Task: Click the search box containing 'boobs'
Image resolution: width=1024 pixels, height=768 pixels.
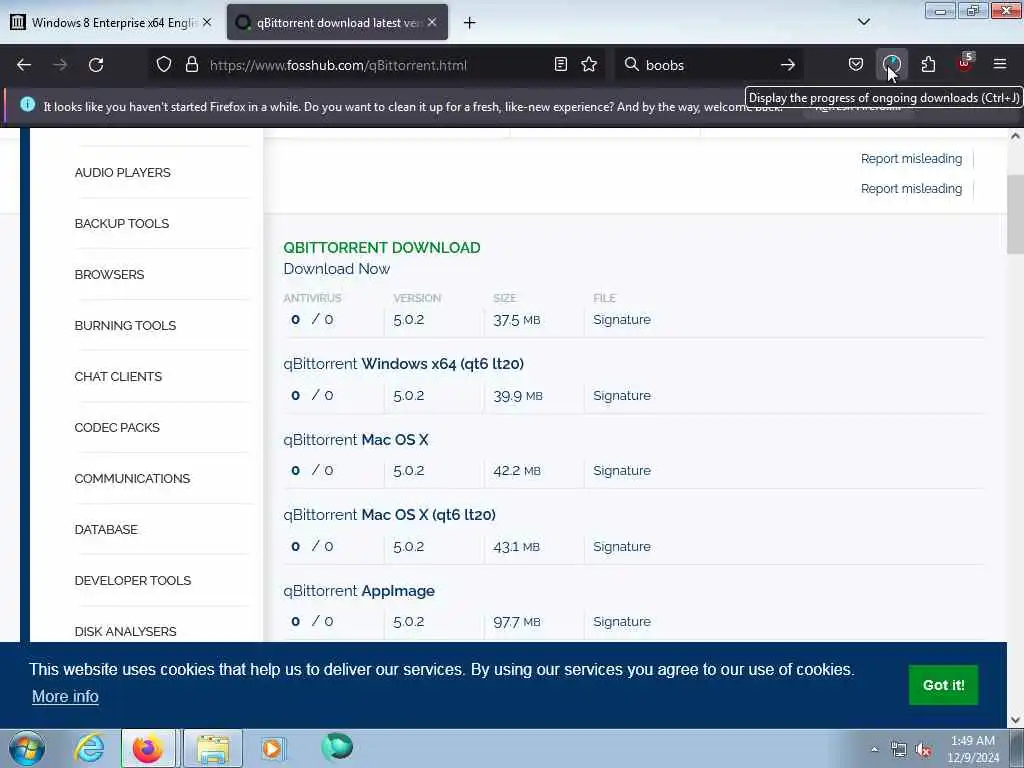Action: (x=709, y=65)
